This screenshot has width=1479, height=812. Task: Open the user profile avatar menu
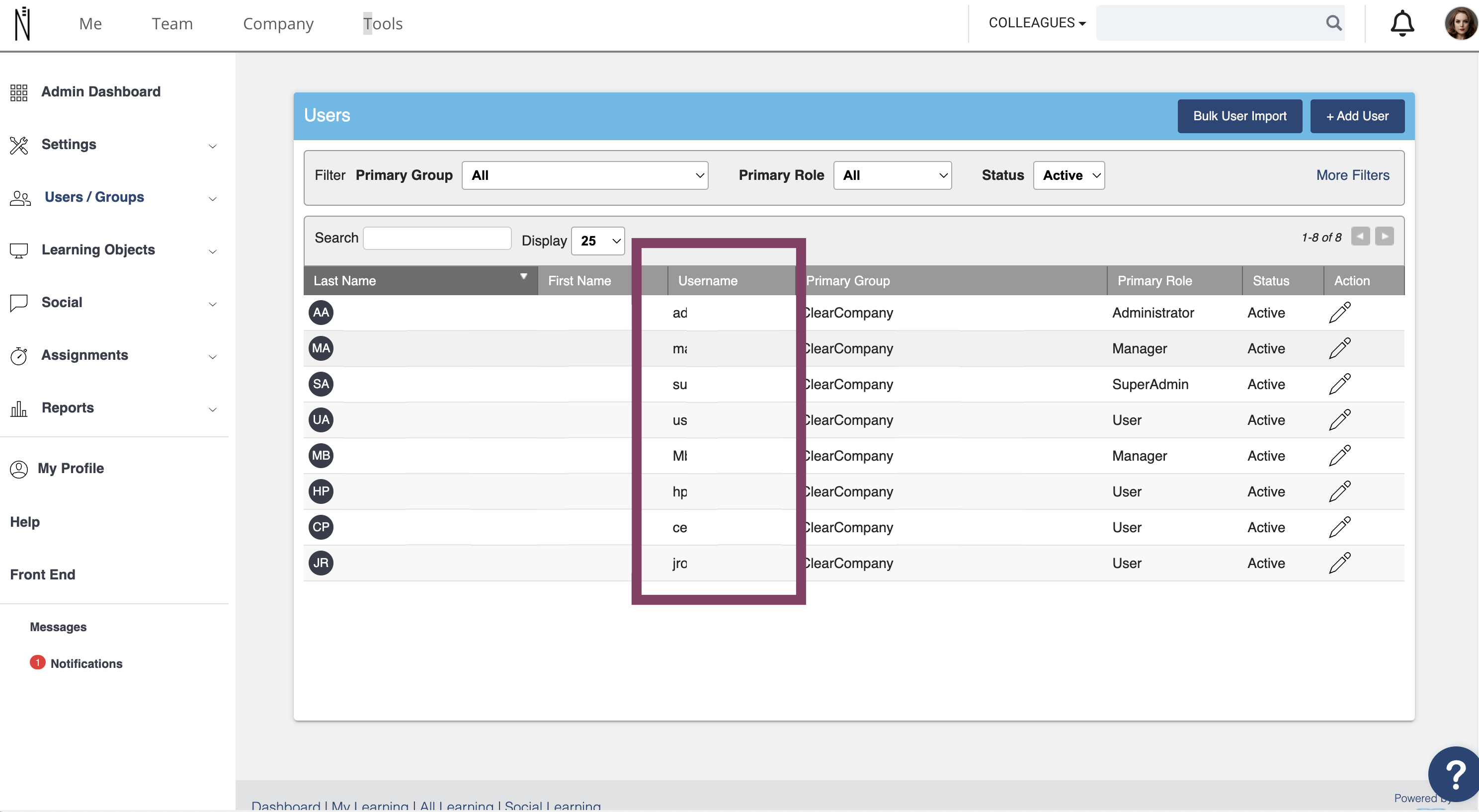pos(1461,23)
